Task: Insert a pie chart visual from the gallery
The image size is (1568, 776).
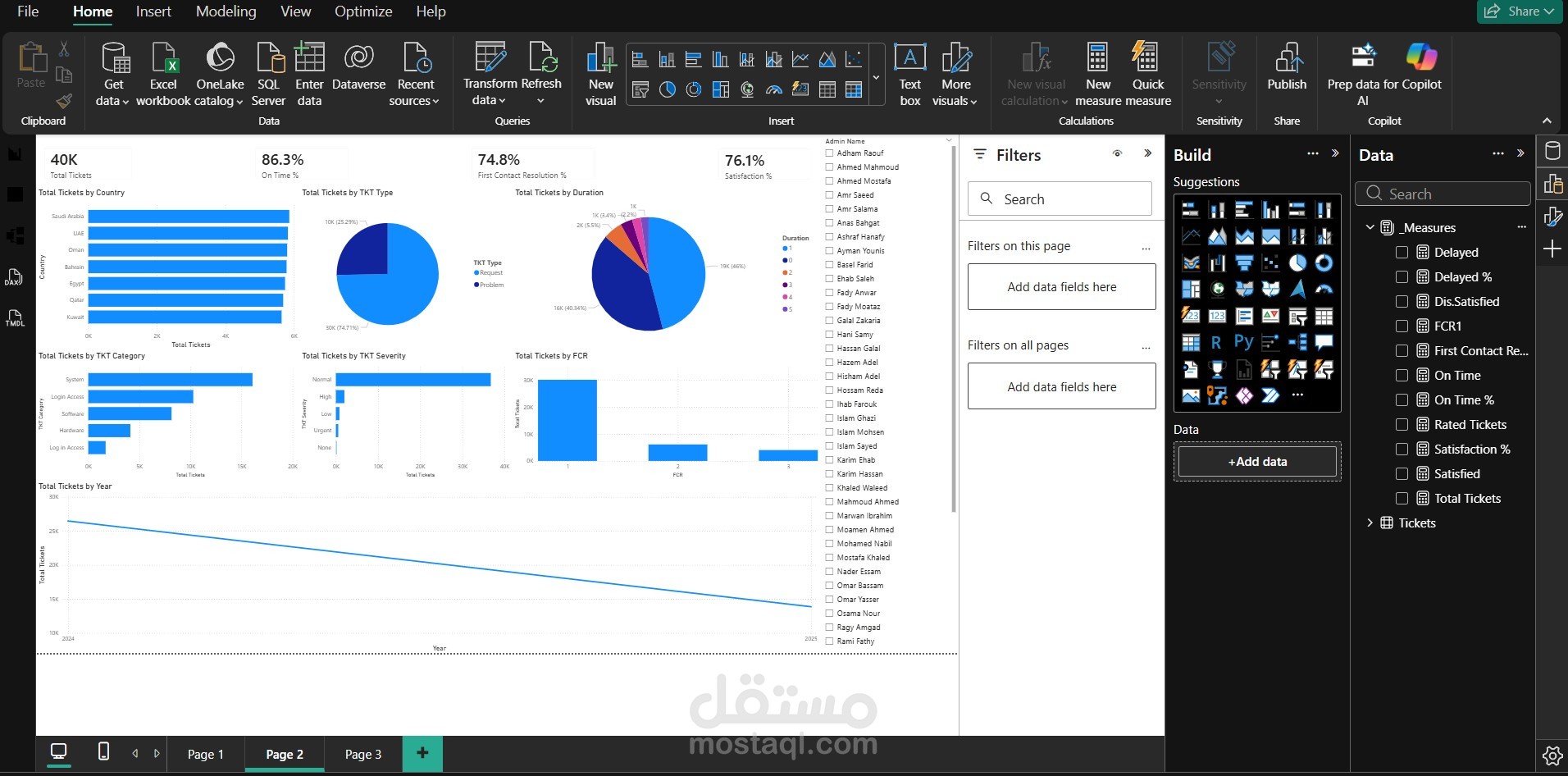Action: 668,89
